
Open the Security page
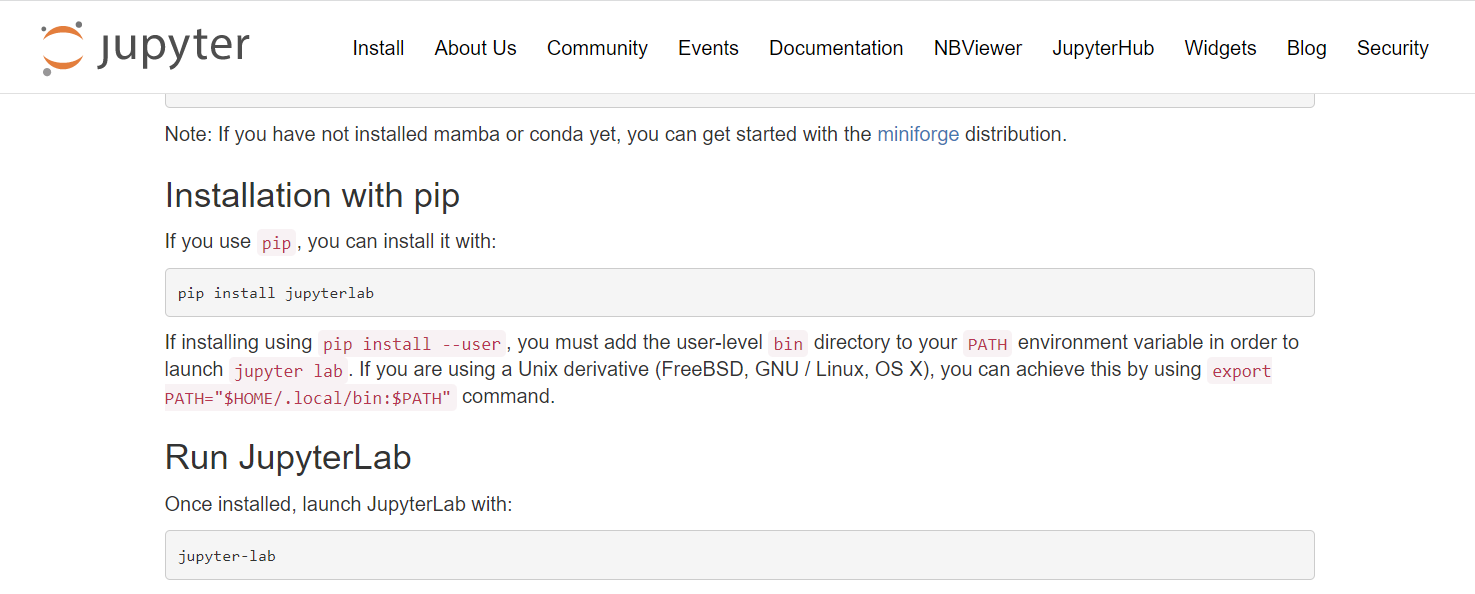click(x=1392, y=48)
